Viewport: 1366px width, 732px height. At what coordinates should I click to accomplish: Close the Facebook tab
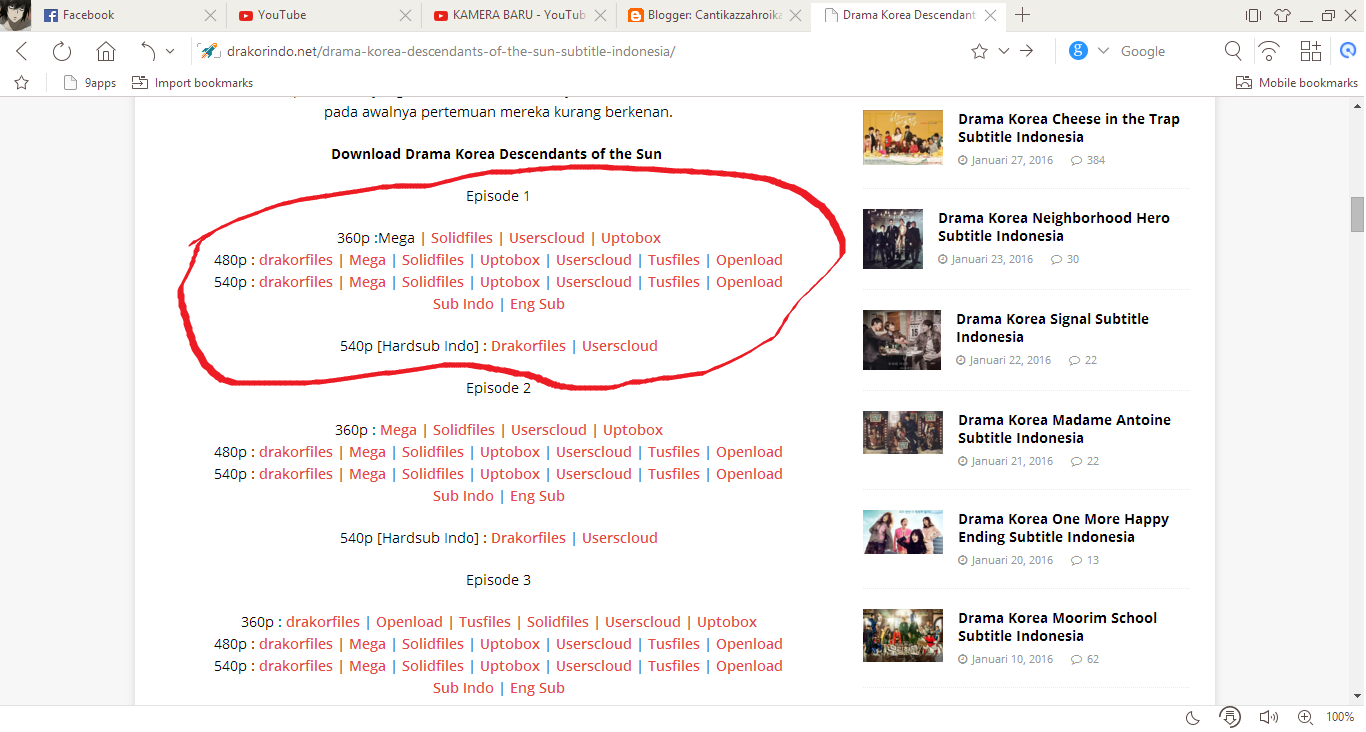(210, 15)
